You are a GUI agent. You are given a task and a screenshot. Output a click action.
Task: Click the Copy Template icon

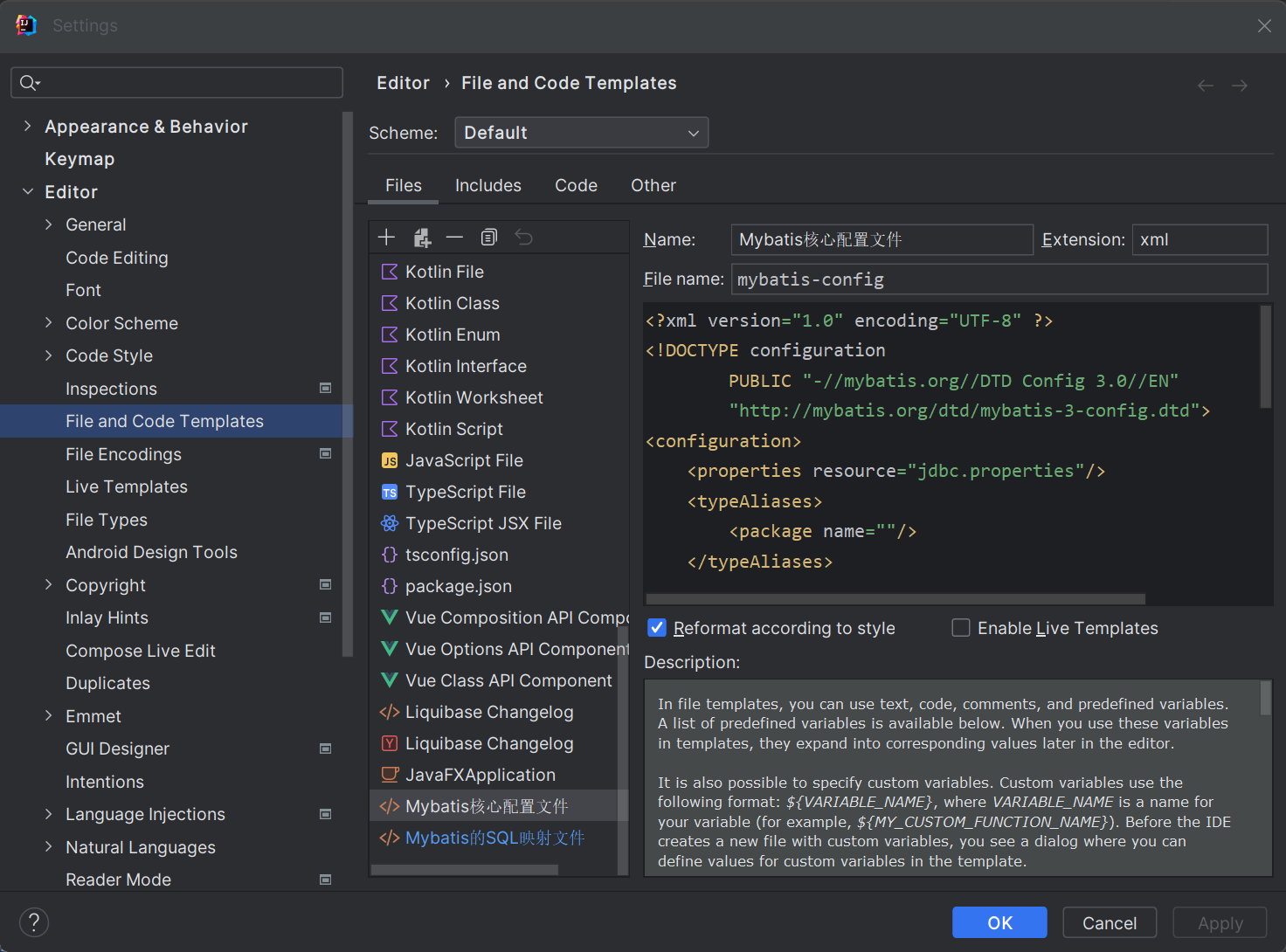click(489, 237)
